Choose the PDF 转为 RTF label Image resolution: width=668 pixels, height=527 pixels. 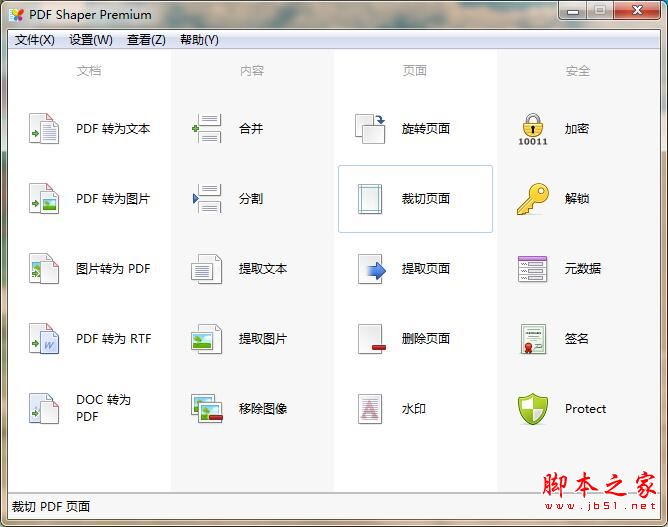[x=113, y=339]
